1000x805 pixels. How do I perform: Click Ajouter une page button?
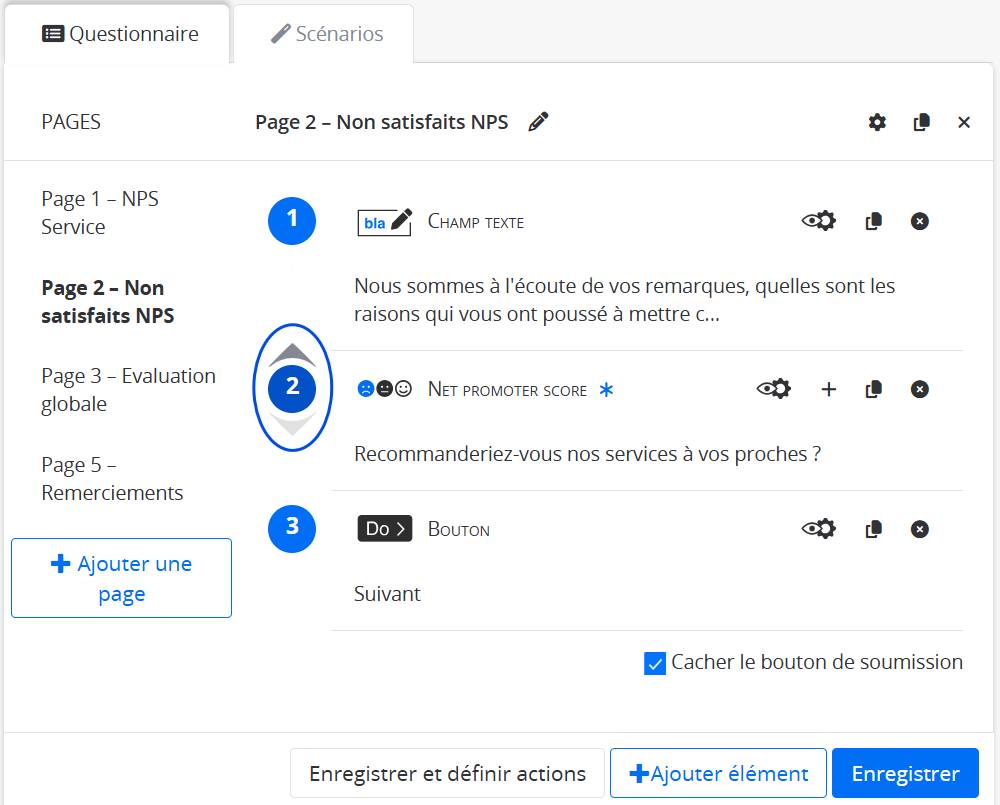[121, 578]
